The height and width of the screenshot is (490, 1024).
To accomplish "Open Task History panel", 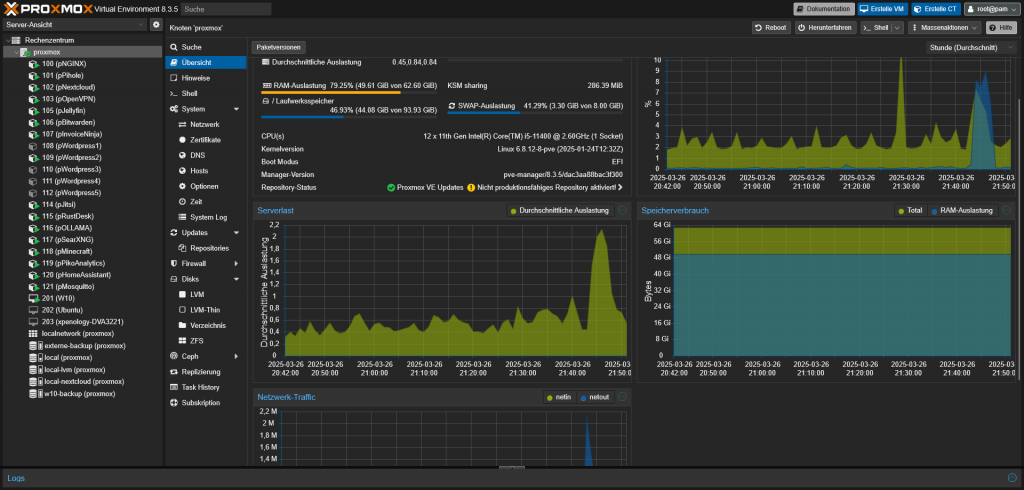I will coord(200,387).
